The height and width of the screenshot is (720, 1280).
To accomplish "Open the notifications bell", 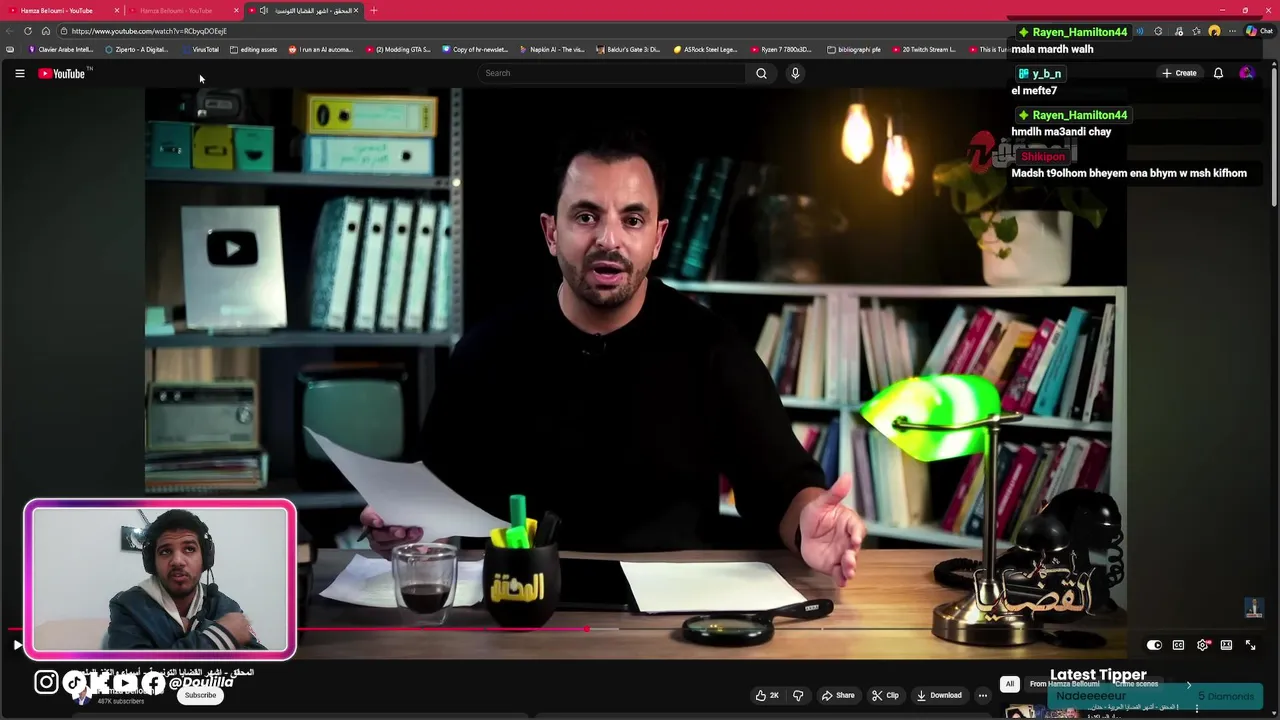I will coord(1218,73).
